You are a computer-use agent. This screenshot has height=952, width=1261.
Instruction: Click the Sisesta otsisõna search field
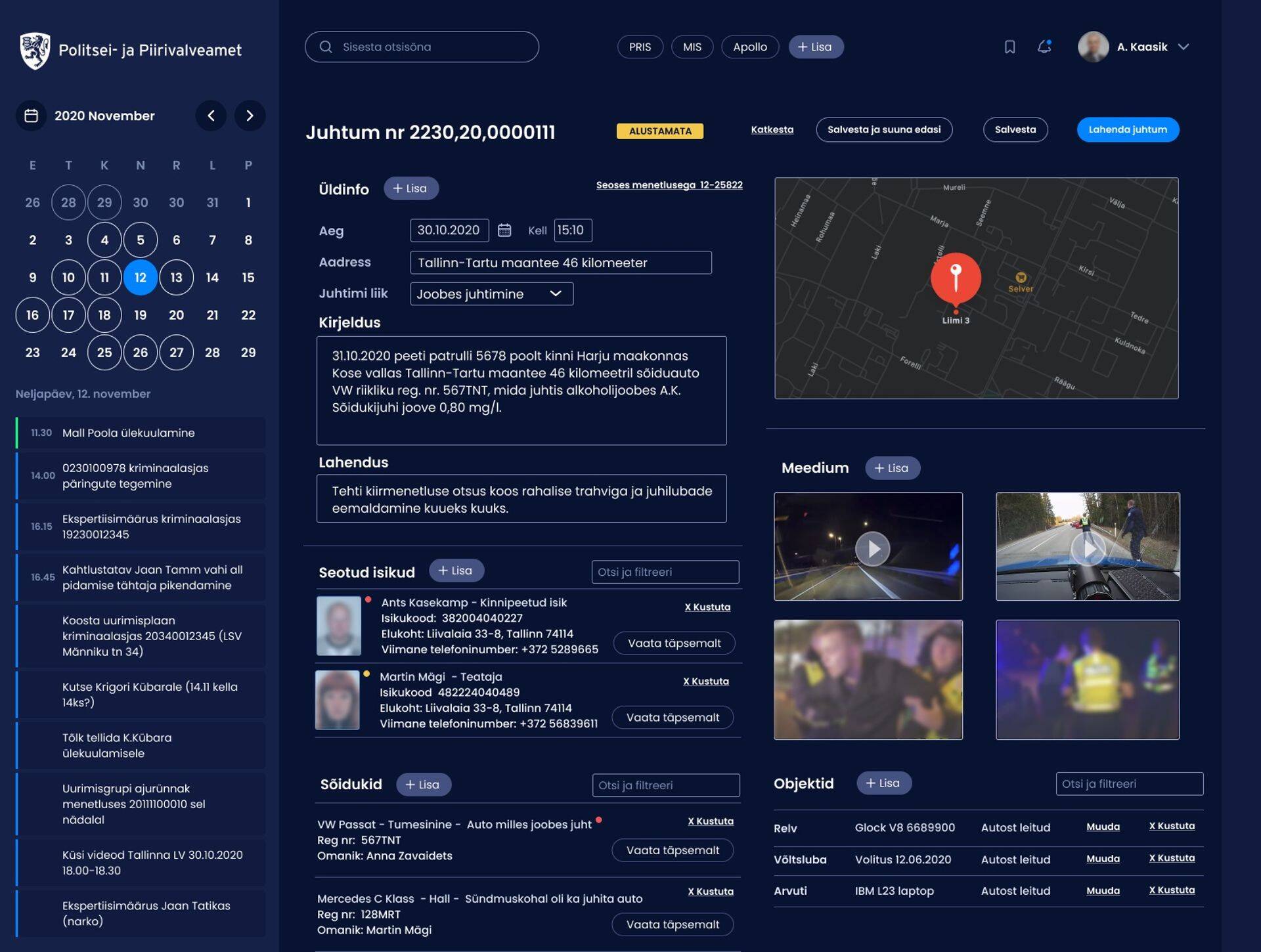[x=422, y=47]
